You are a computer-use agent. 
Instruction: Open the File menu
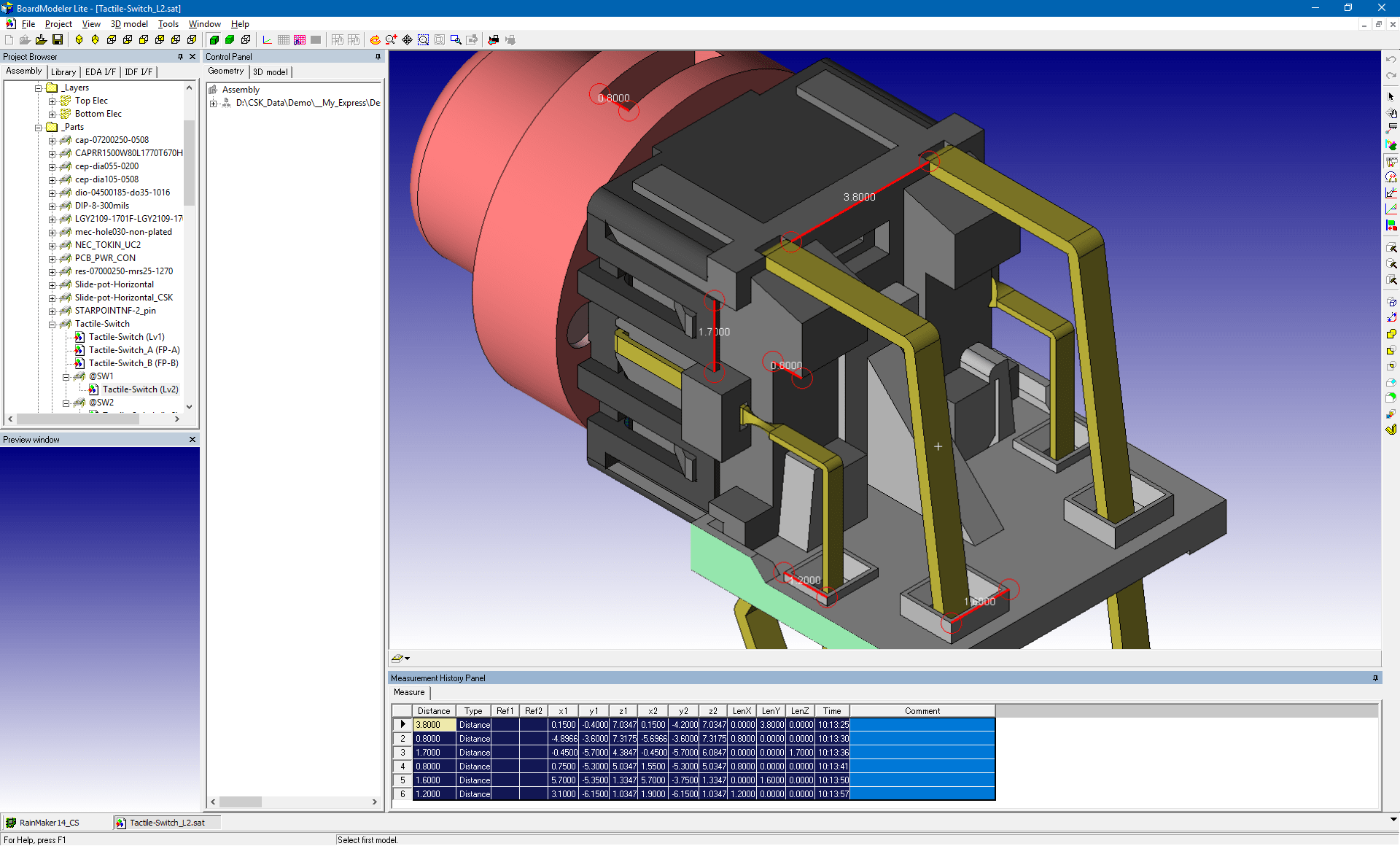[x=28, y=24]
